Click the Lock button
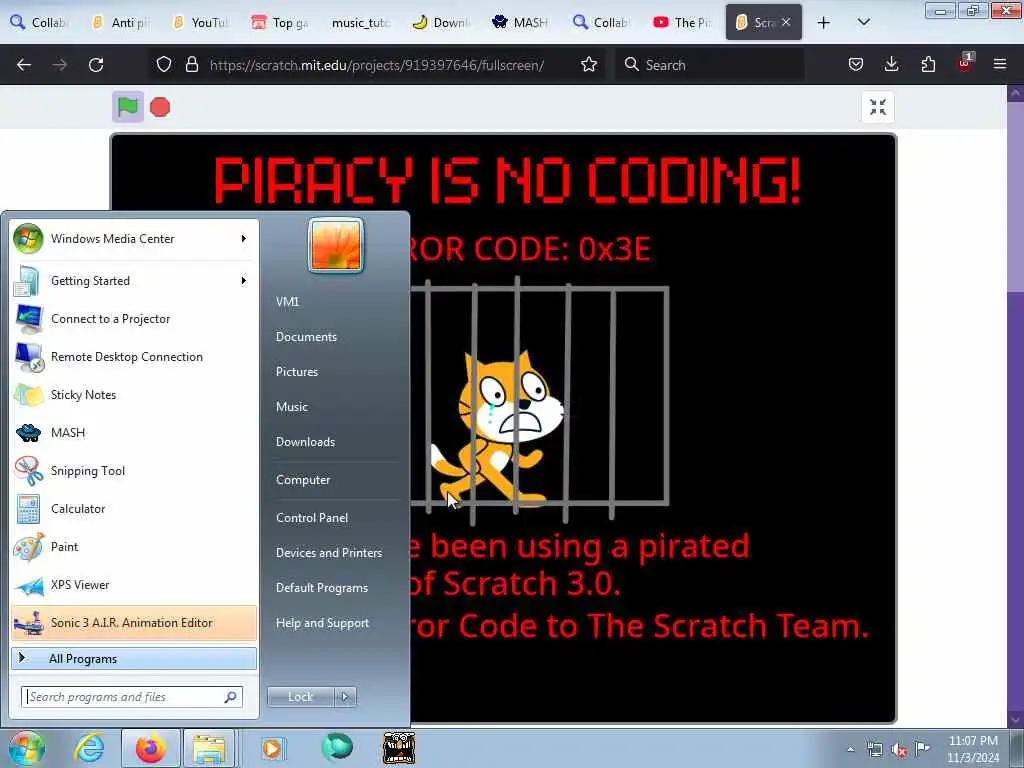 (x=300, y=697)
